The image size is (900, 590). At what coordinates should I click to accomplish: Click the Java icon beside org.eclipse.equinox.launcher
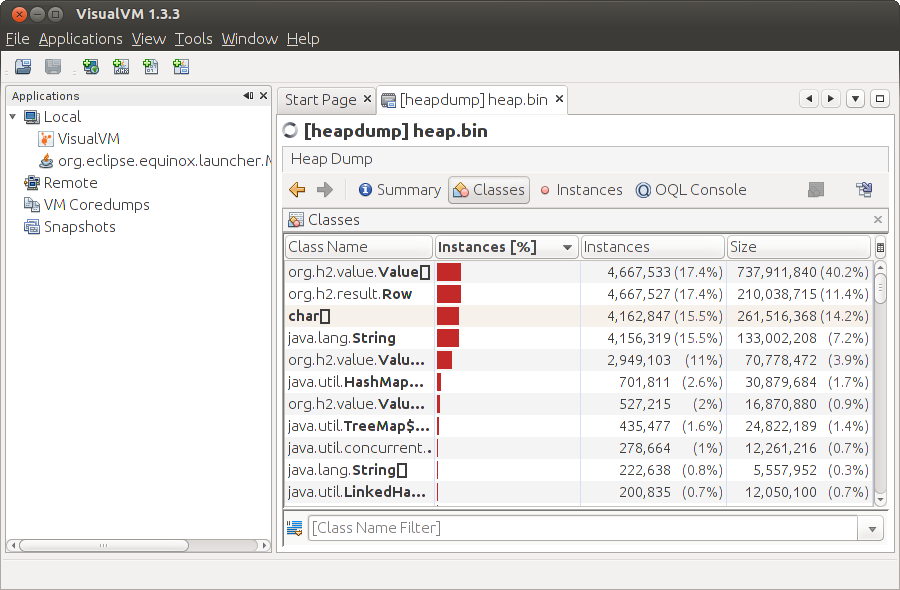tap(46, 161)
